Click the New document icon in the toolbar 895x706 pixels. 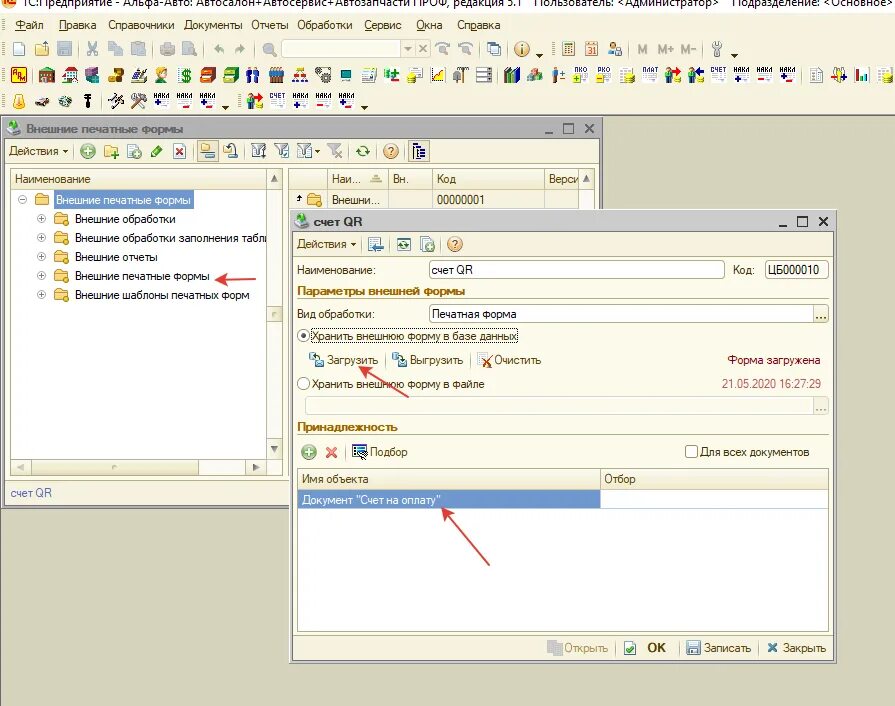click(19, 49)
